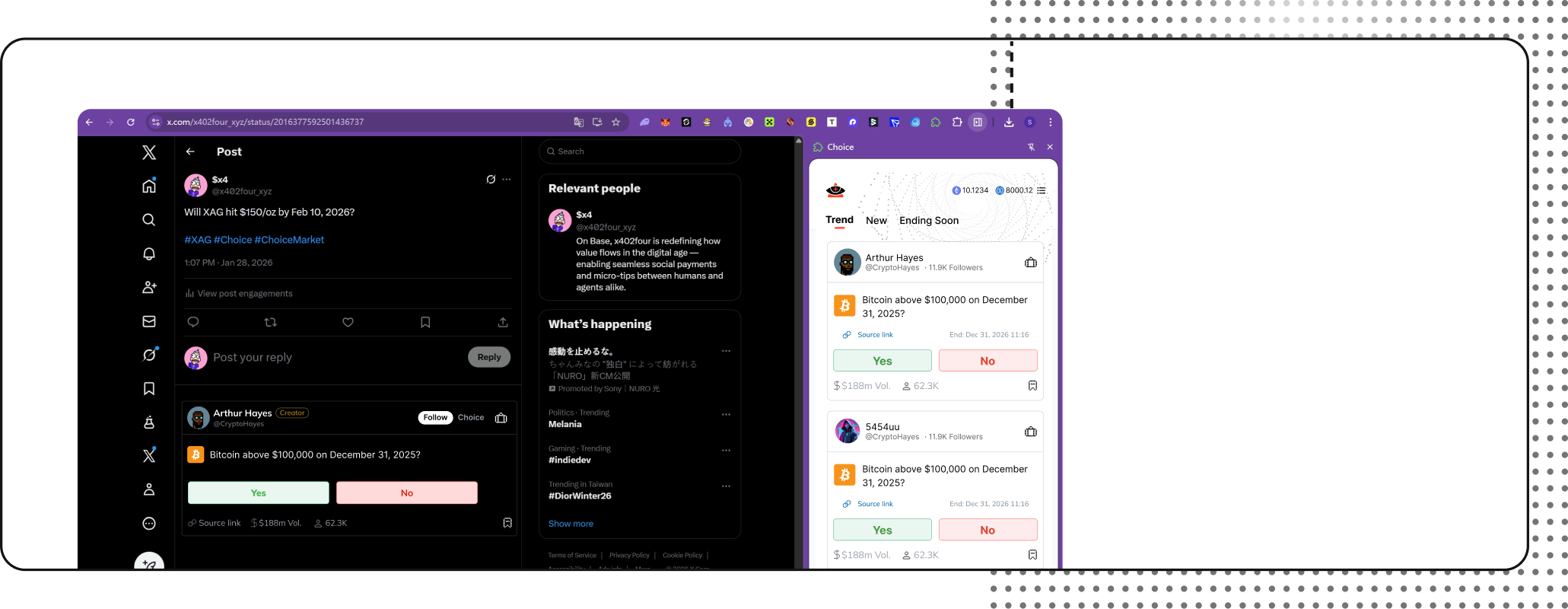Open Notifications bell in the sidebar
The width and height of the screenshot is (1568, 609).
coord(149,253)
